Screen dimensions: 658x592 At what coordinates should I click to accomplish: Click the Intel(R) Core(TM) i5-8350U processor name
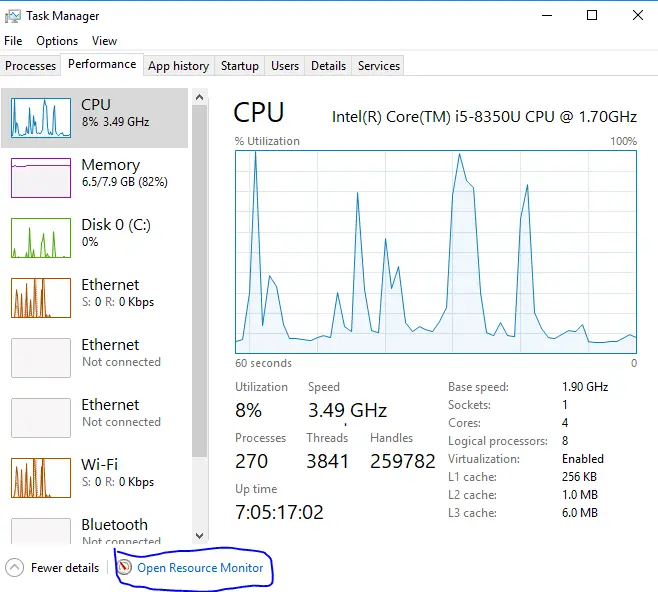[x=484, y=117]
